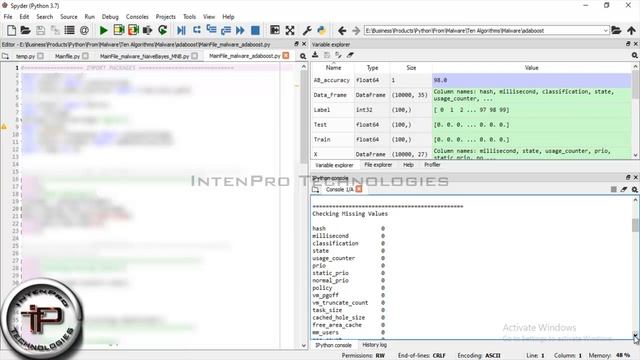Save data icon in Variable explorer
This screenshot has height=360, width=640.
pyautogui.click(x=327, y=55)
